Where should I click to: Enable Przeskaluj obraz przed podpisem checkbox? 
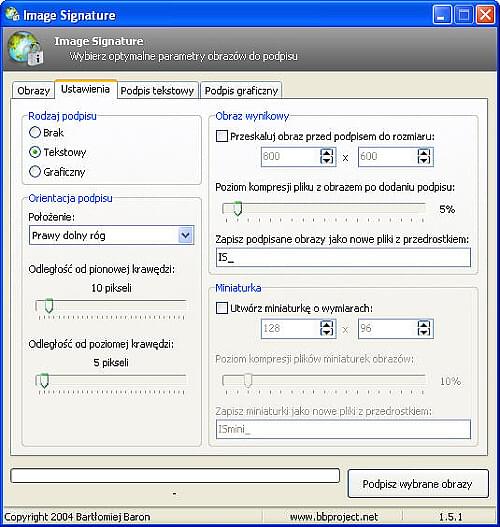(222, 136)
